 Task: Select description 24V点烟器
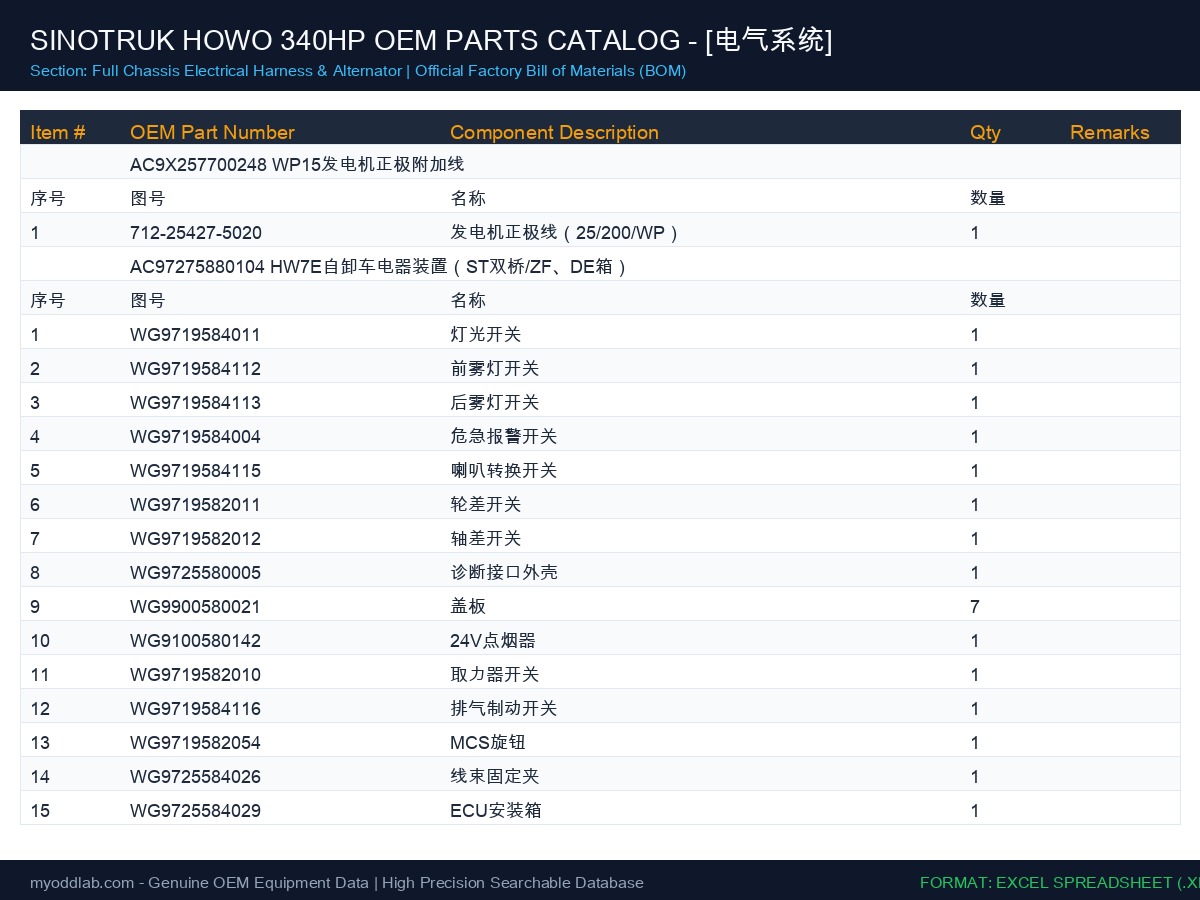(493, 641)
